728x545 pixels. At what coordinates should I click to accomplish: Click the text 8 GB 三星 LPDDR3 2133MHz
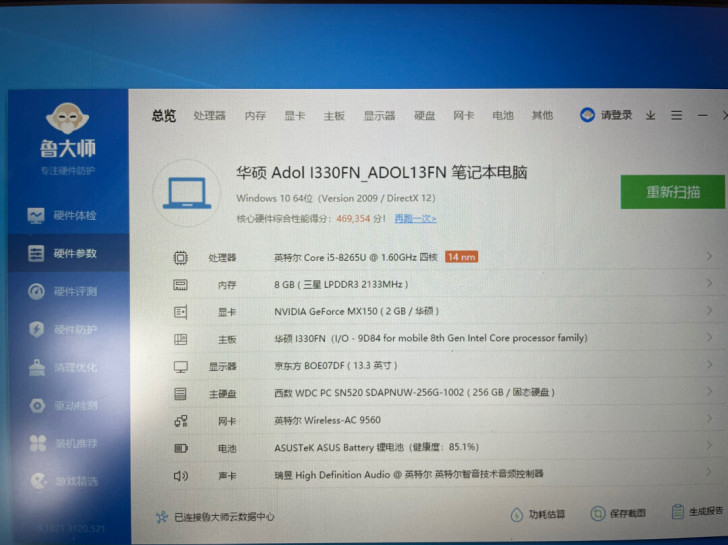(x=341, y=284)
